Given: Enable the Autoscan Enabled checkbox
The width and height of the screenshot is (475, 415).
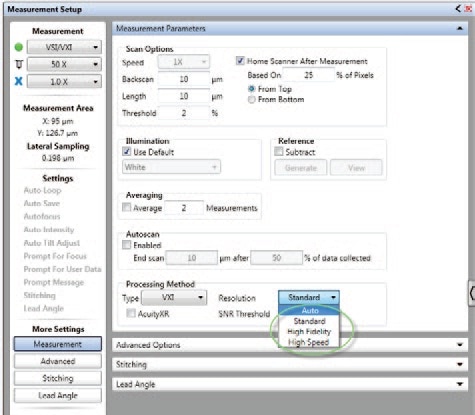Looking at the screenshot, I should click(126, 245).
